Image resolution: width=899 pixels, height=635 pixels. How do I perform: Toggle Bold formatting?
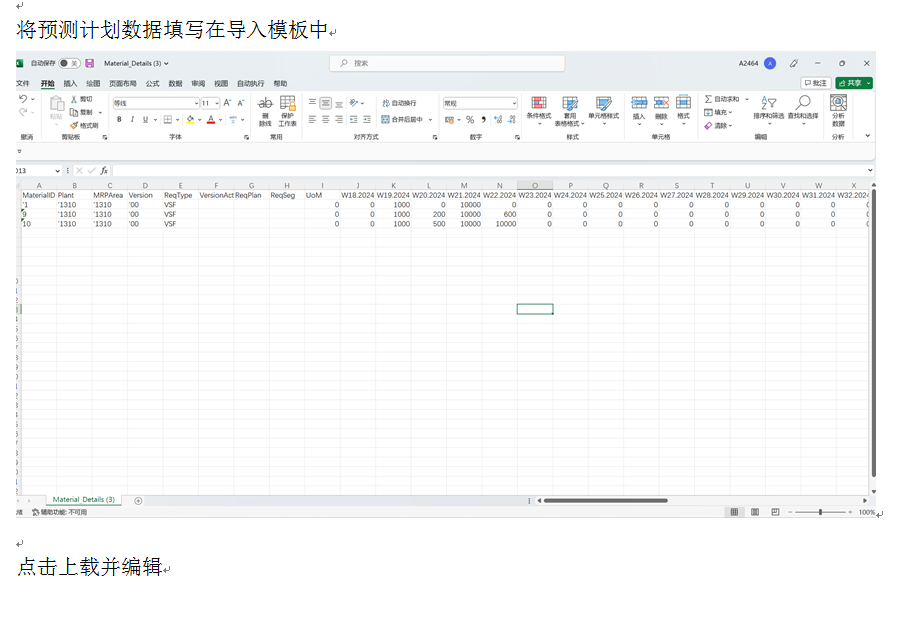point(119,120)
